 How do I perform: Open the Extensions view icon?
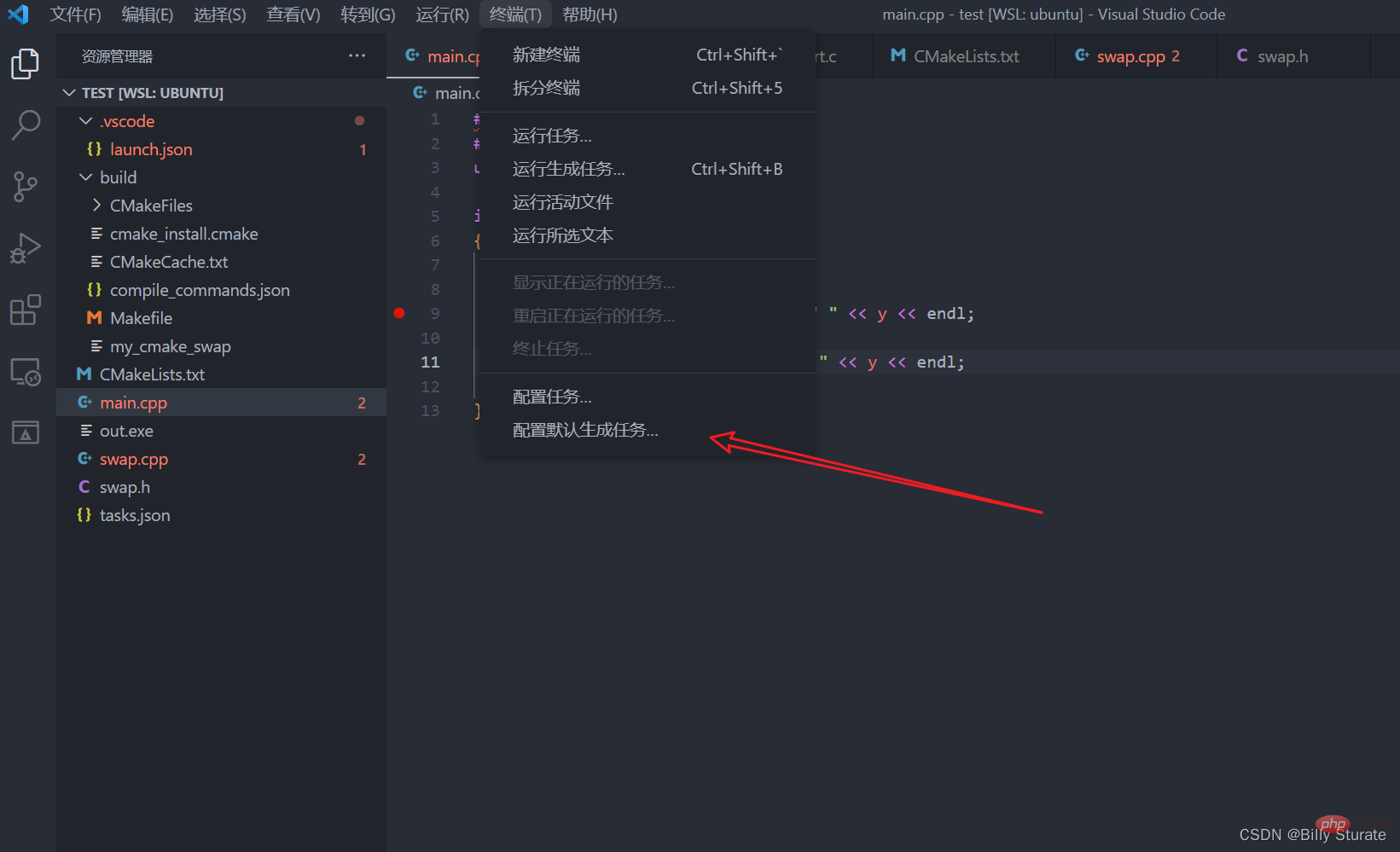[26, 310]
